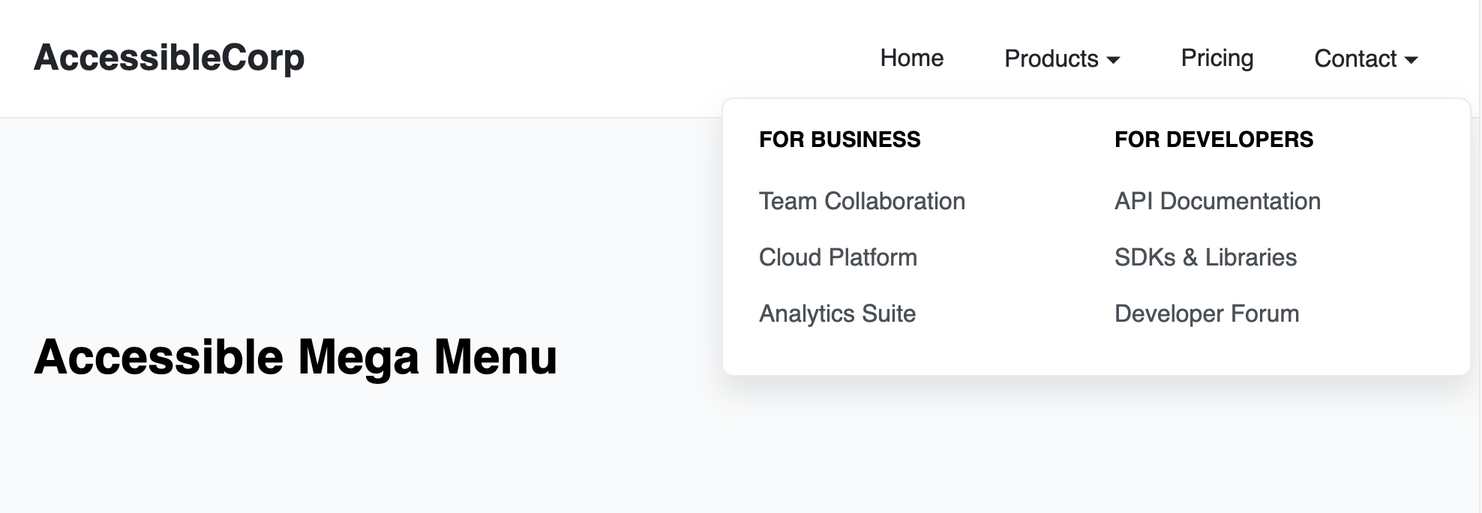Screen dimensions: 1482x513
Task: Collapse the Products mega menu
Action: tap(1062, 59)
